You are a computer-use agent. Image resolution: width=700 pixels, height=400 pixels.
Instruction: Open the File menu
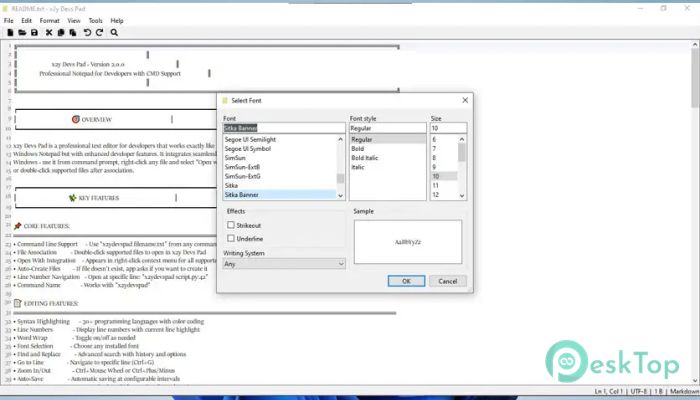tap(8, 21)
